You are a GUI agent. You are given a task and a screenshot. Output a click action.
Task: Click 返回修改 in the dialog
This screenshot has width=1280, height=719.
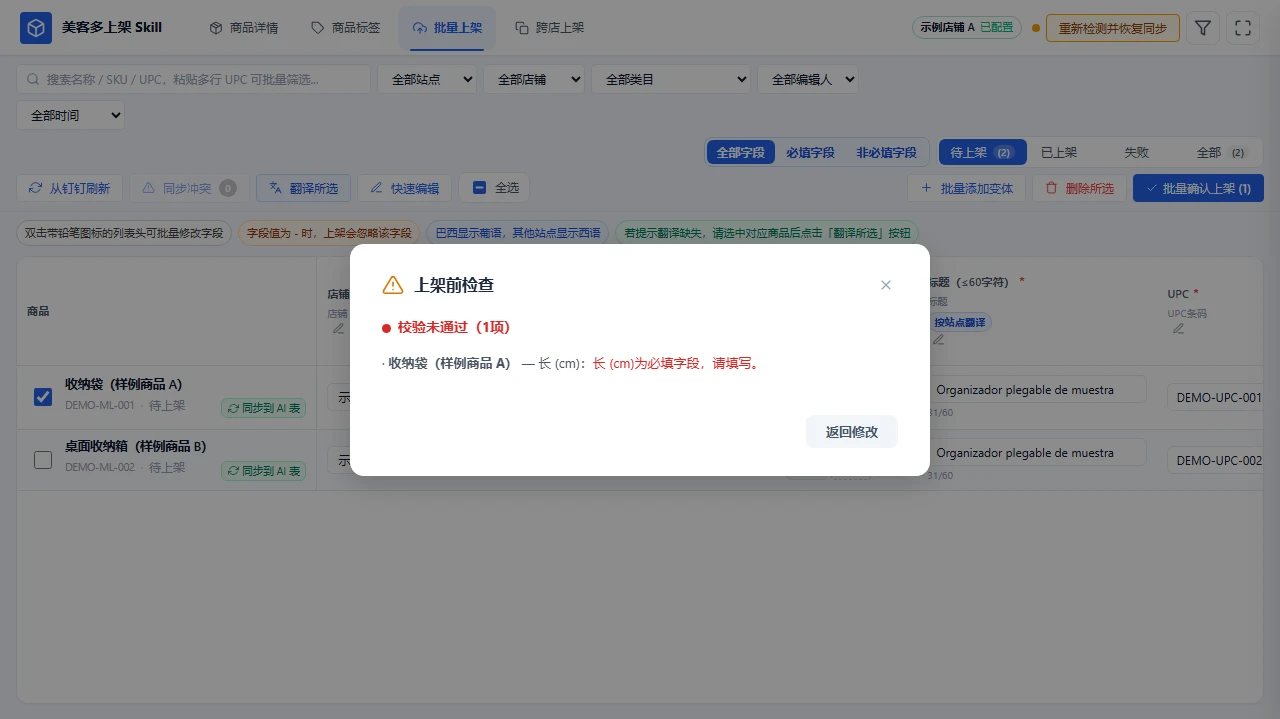point(852,432)
